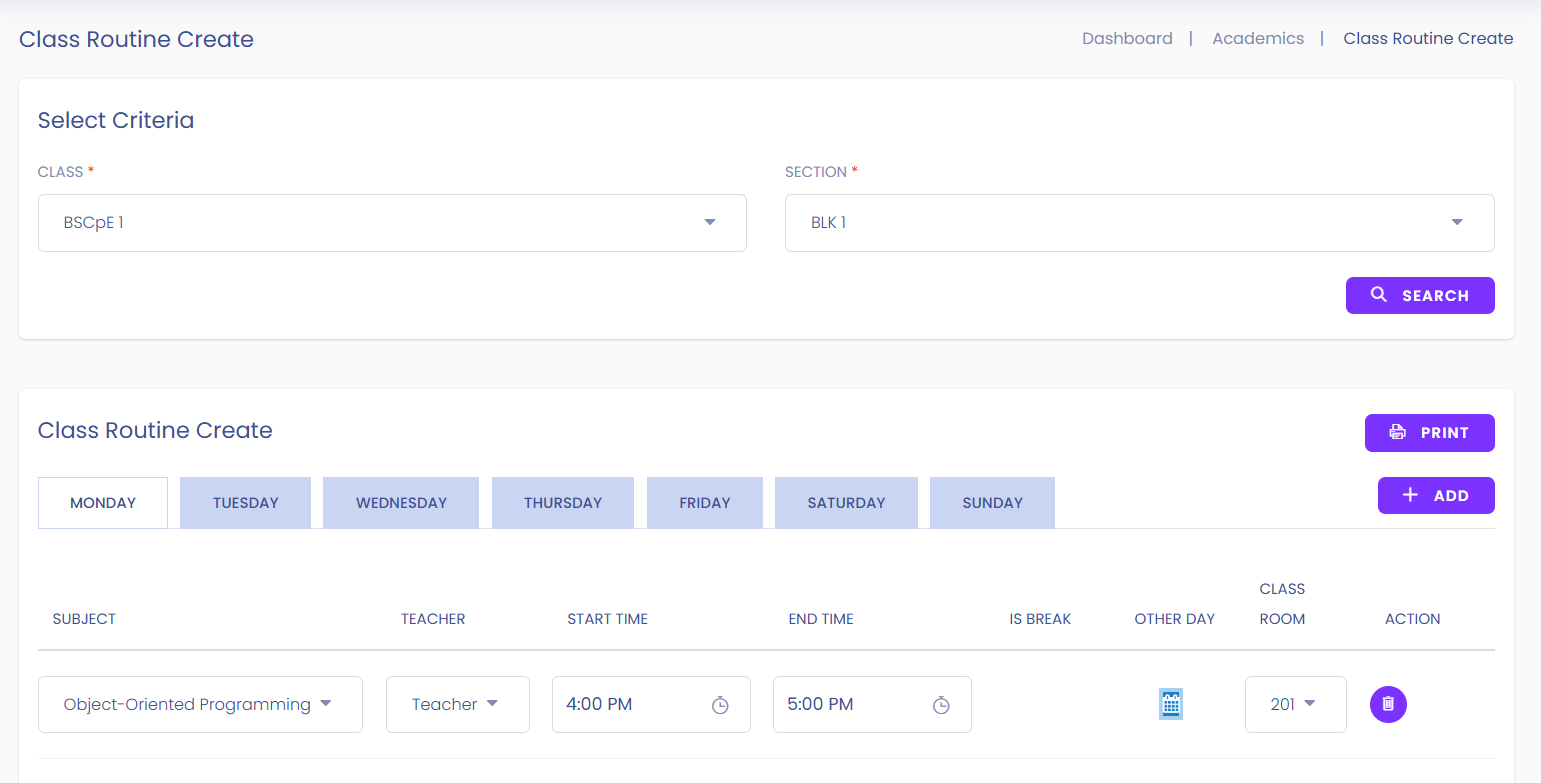Open the Other Day calendar icon
1541x783 pixels.
[1171, 704]
